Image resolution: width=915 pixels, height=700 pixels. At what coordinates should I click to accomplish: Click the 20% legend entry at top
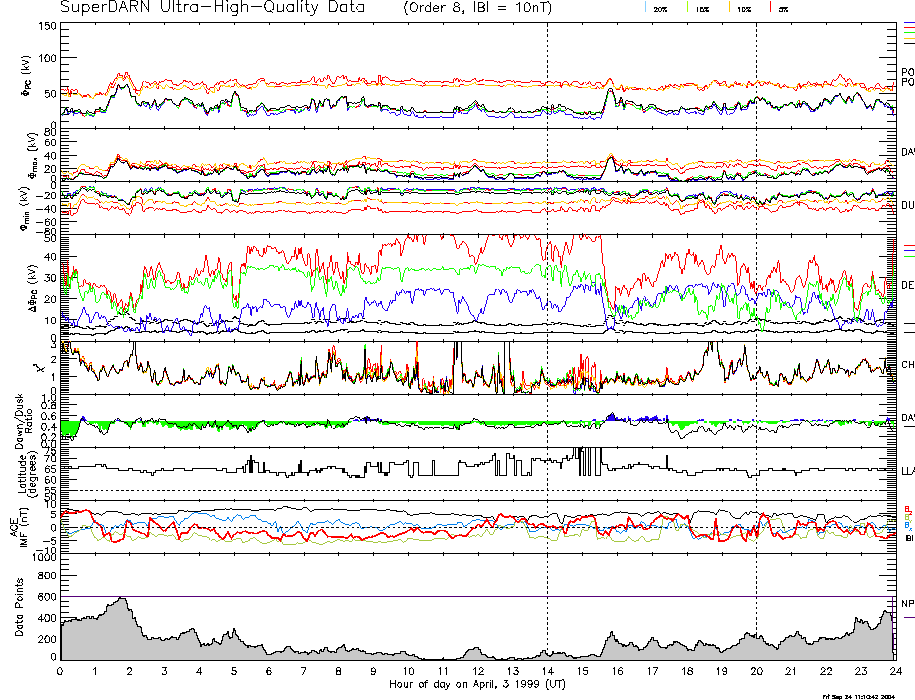click(660, 8)
